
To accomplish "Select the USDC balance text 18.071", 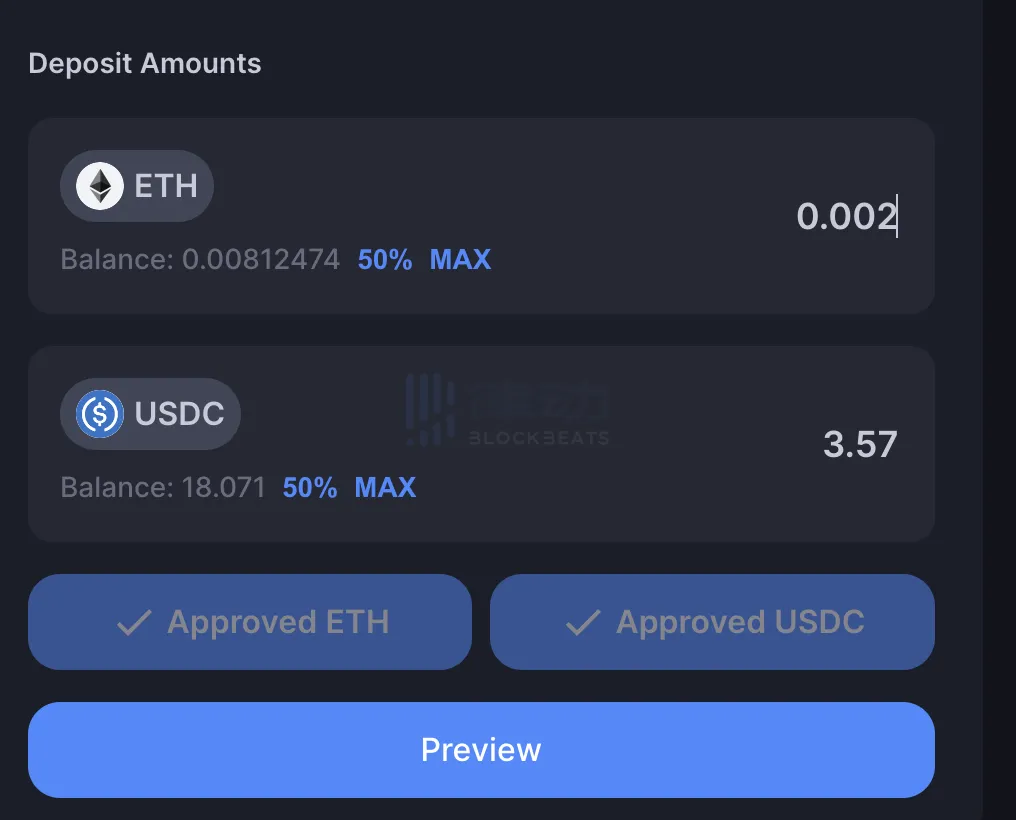I will [224, 488].
